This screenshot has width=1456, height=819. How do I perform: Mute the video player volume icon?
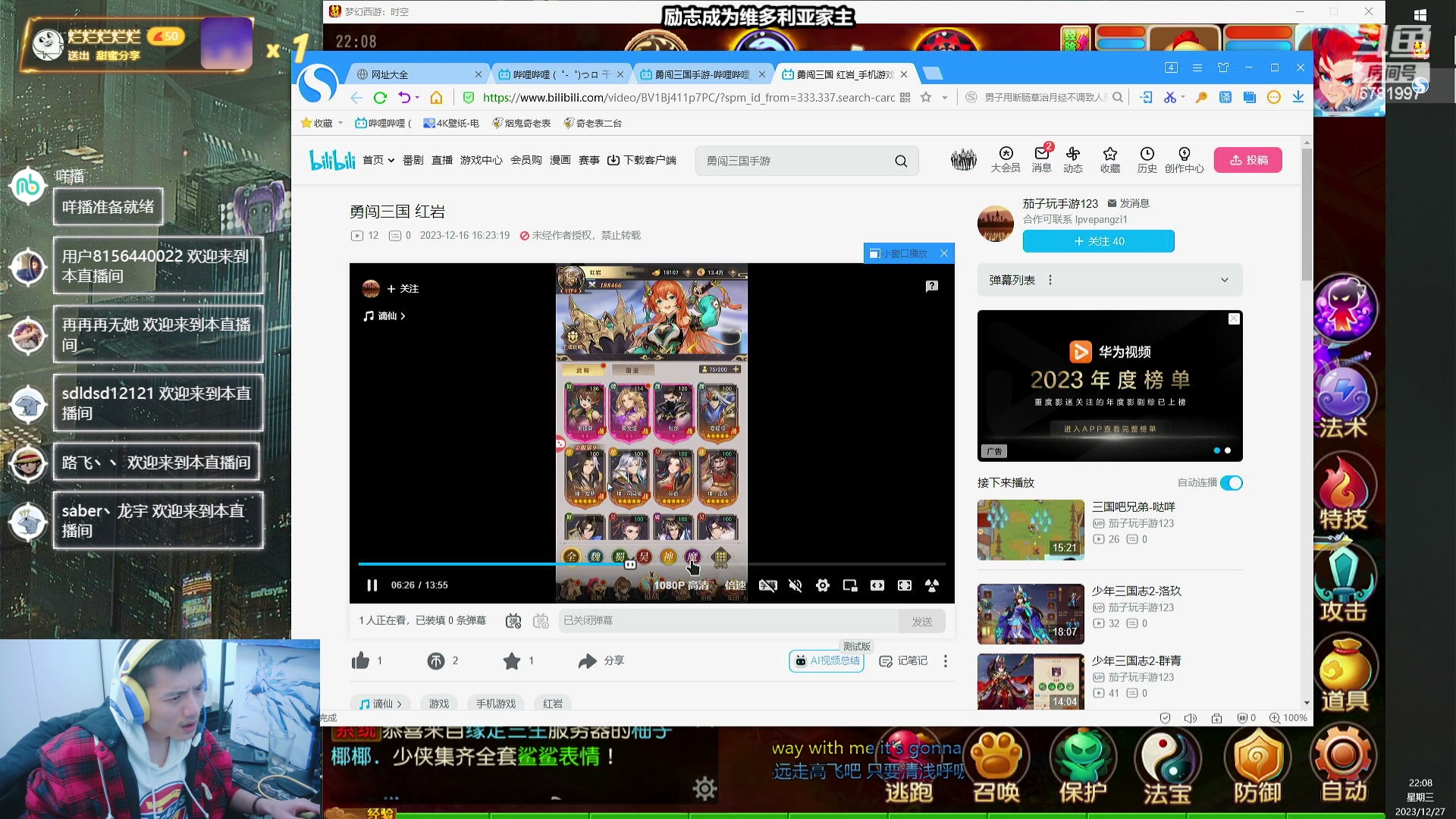pyautogui.click(x=795, y=585)
